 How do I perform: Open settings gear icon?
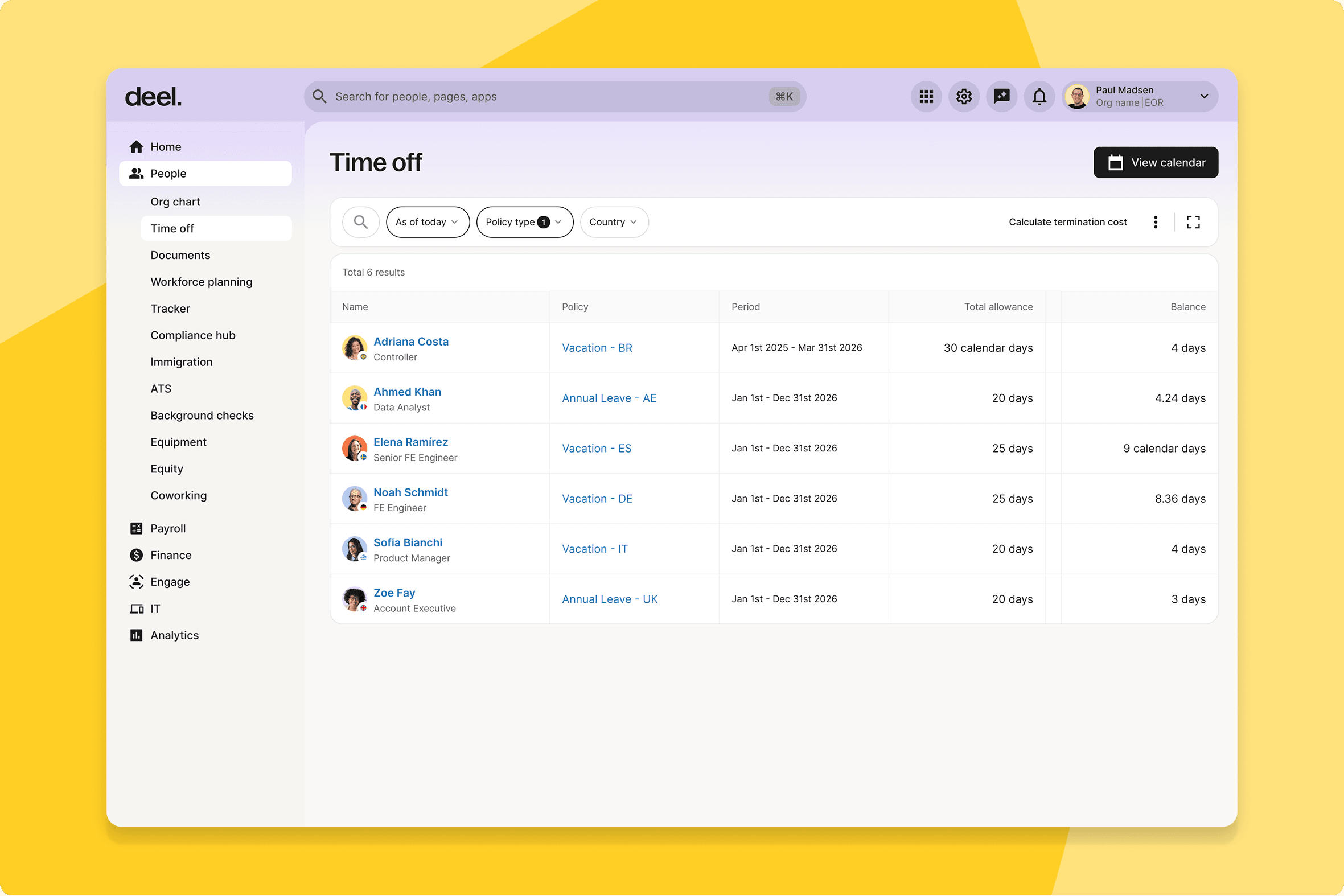coord(964,97)
